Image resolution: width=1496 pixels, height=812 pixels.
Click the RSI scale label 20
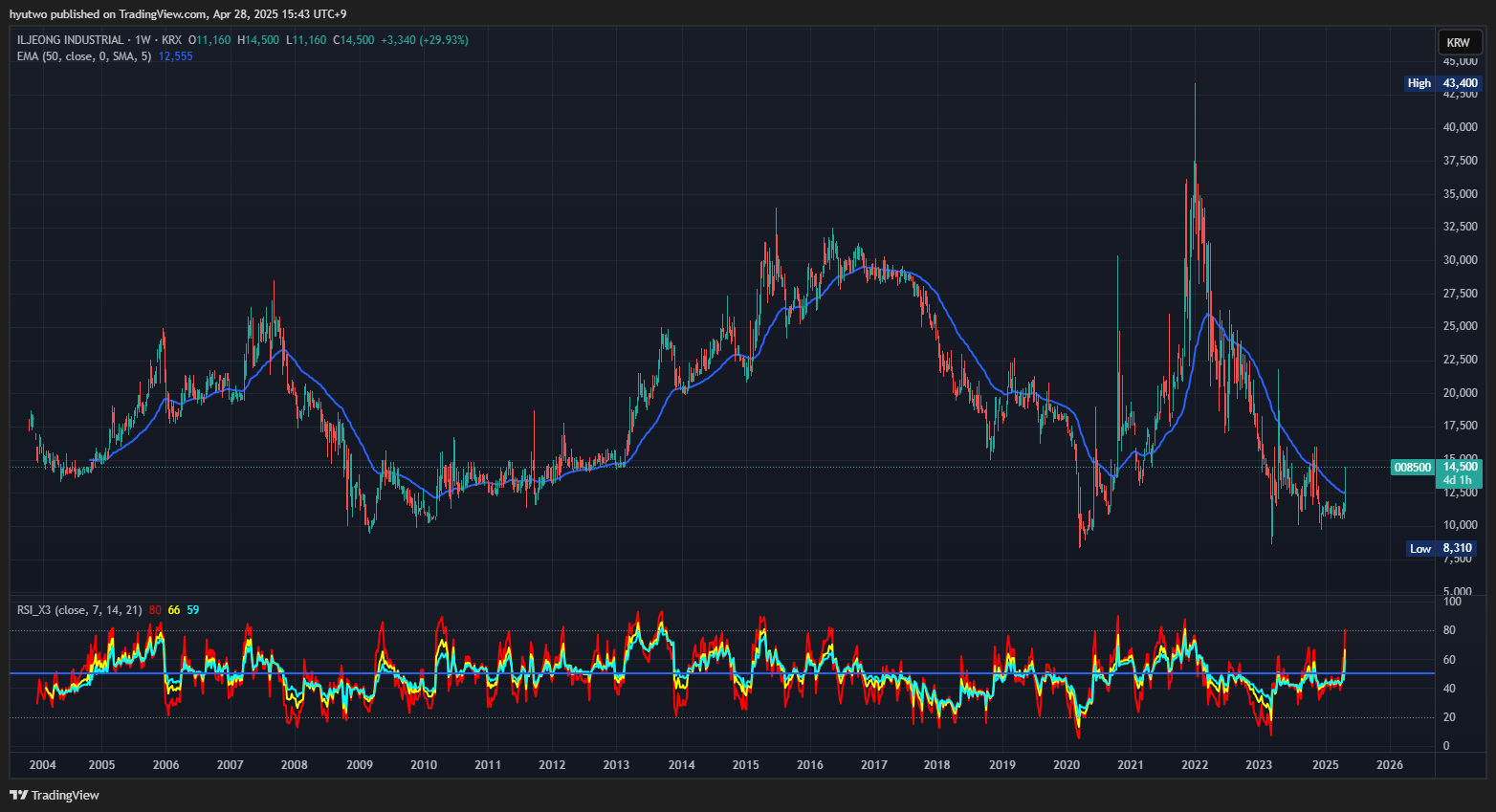point(1449,717)
